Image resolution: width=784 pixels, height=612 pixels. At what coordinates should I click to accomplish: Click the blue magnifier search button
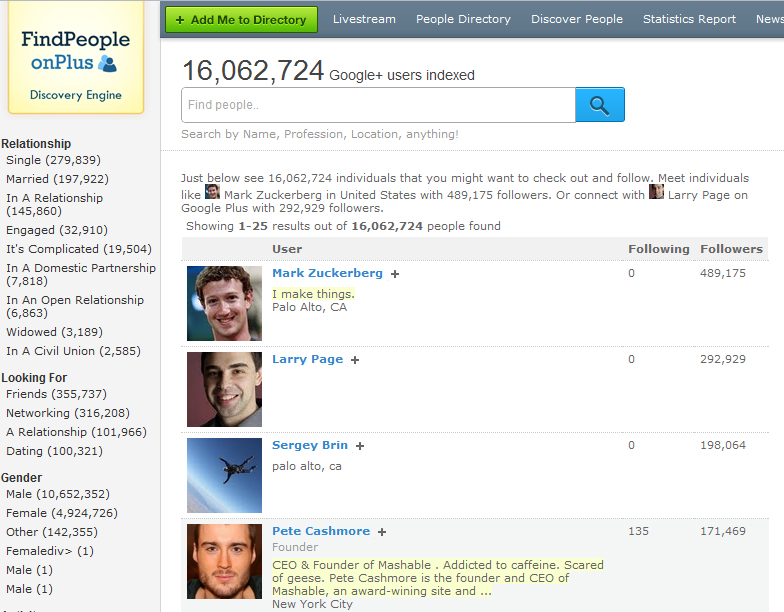600,105
